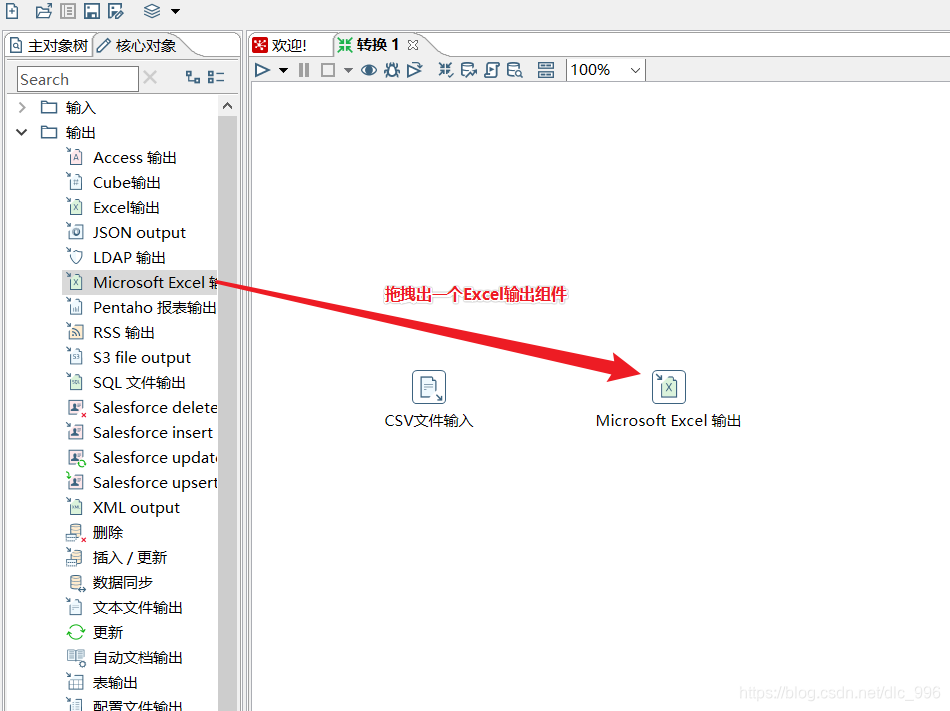Image resolution: width=950 pixels, height=711 pixels.
Task: Select the 更新 step
Action: 95,632
